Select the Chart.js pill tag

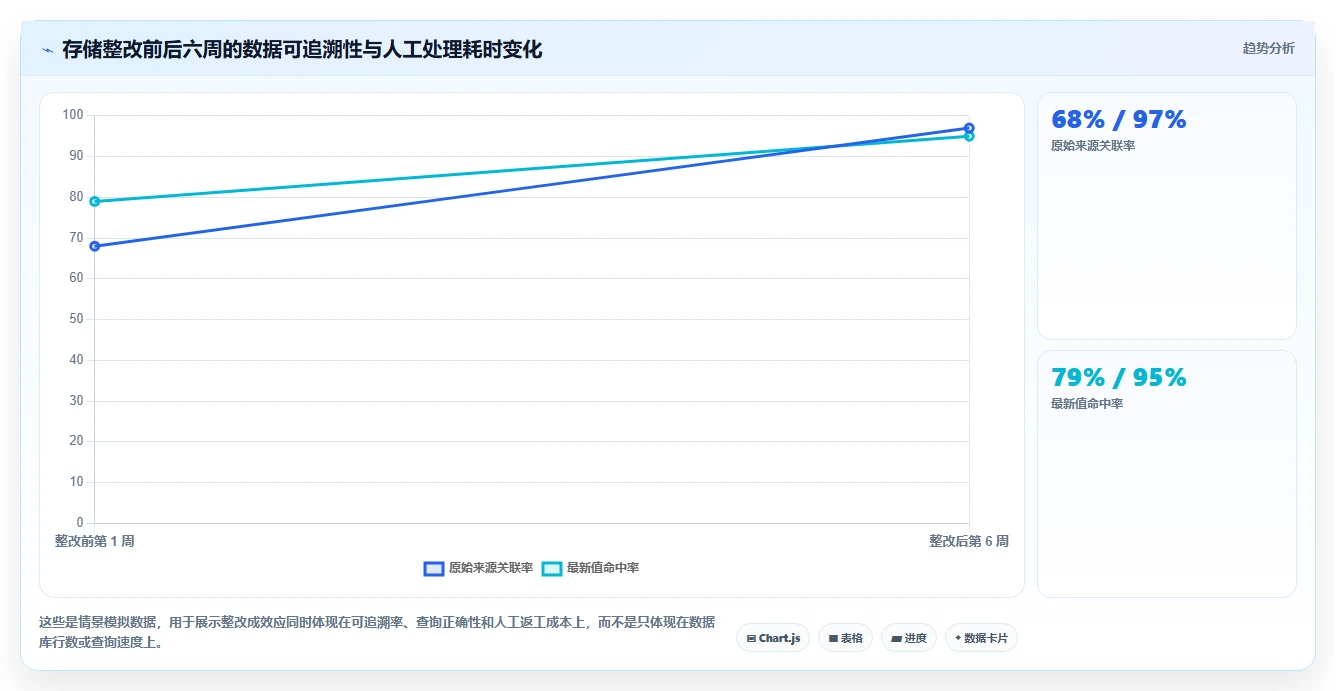click(773, 638)
